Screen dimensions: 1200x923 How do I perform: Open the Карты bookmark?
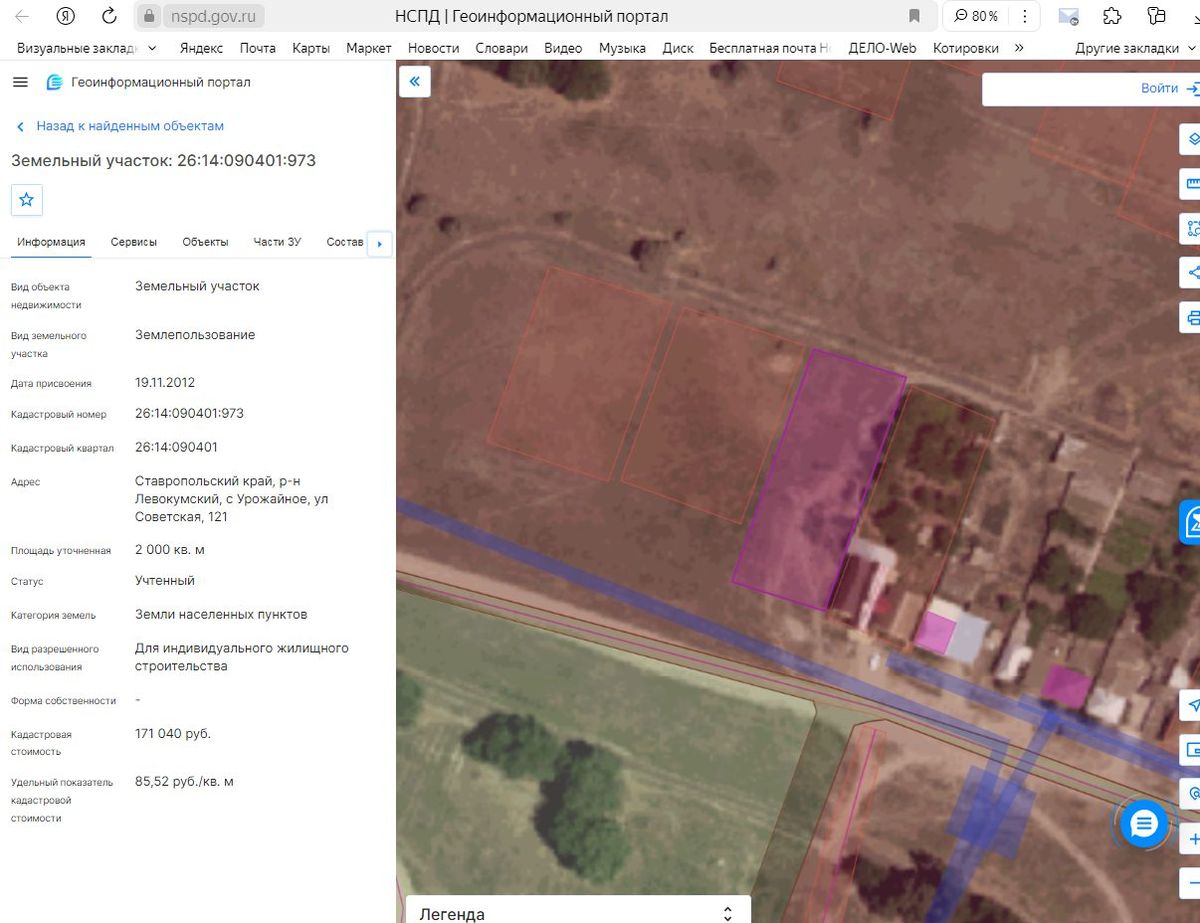(311, 48)
